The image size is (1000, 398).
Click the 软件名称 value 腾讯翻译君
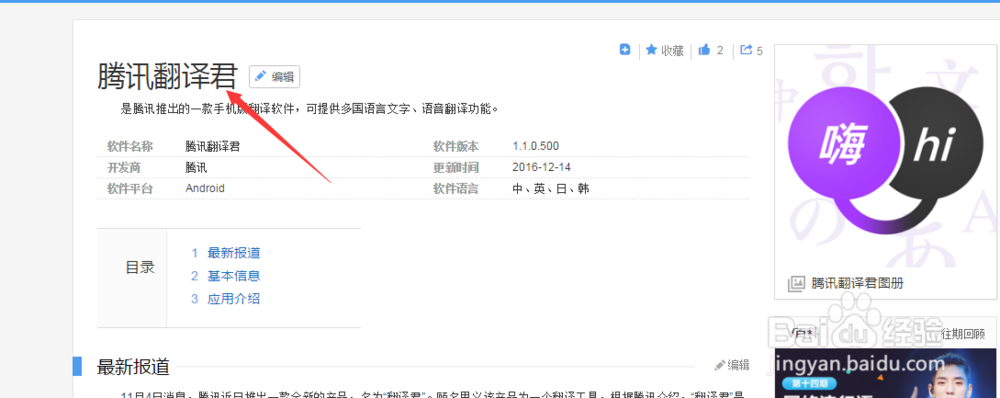212,146
